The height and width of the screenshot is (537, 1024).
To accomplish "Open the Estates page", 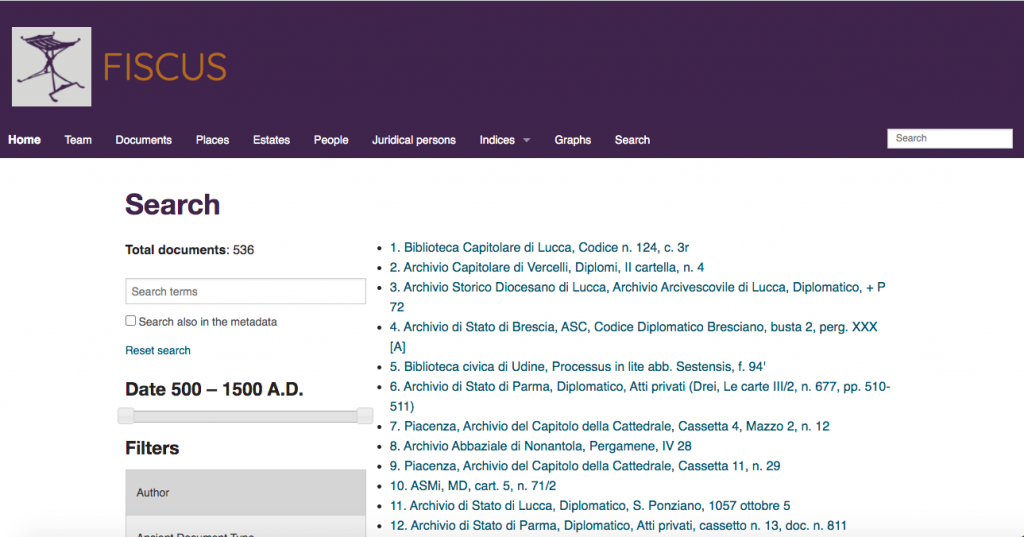I will tap(271, 140).
